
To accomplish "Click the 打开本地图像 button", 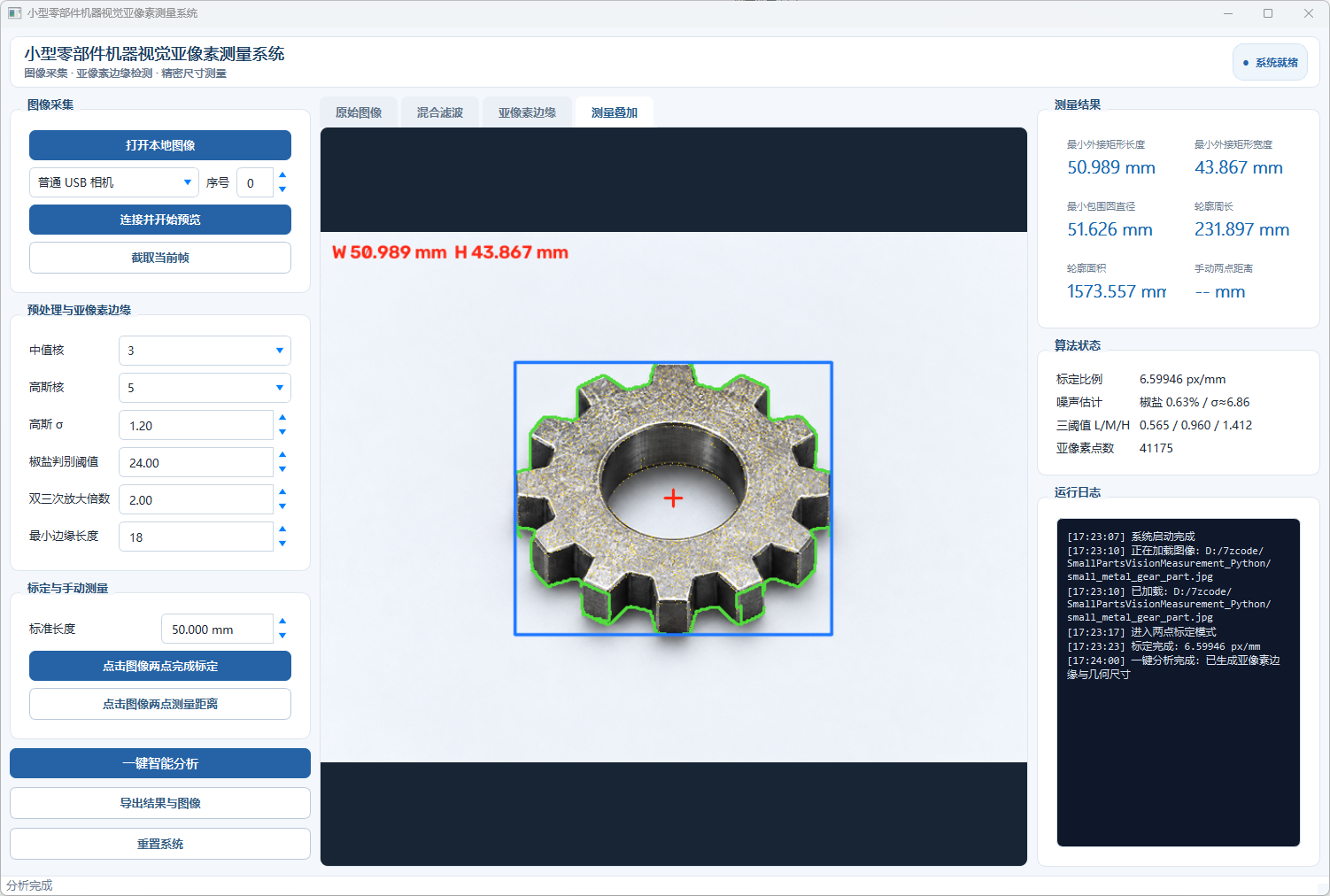I will coord(160,145).
